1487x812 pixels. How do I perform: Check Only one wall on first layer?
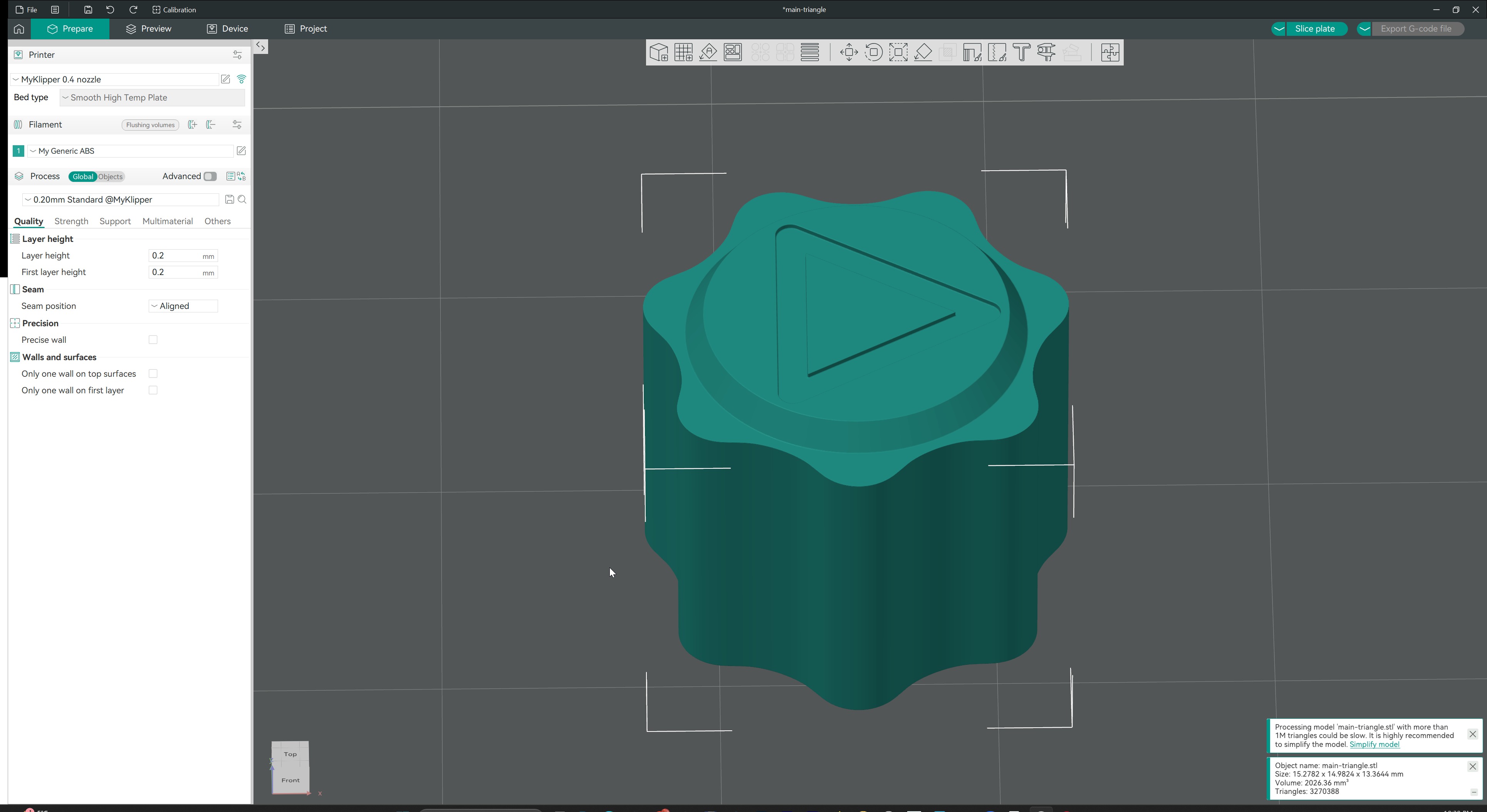pyautogui.click(x=153, y=391)
